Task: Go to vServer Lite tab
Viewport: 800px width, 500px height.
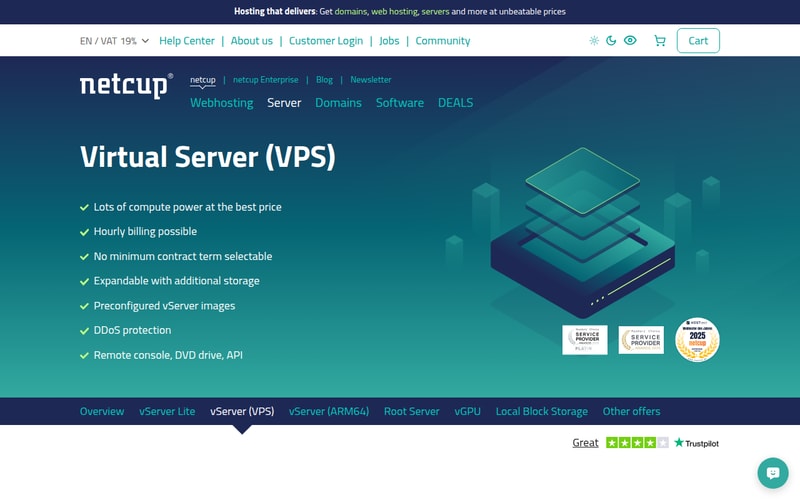Action: click(x=167, y=411)
